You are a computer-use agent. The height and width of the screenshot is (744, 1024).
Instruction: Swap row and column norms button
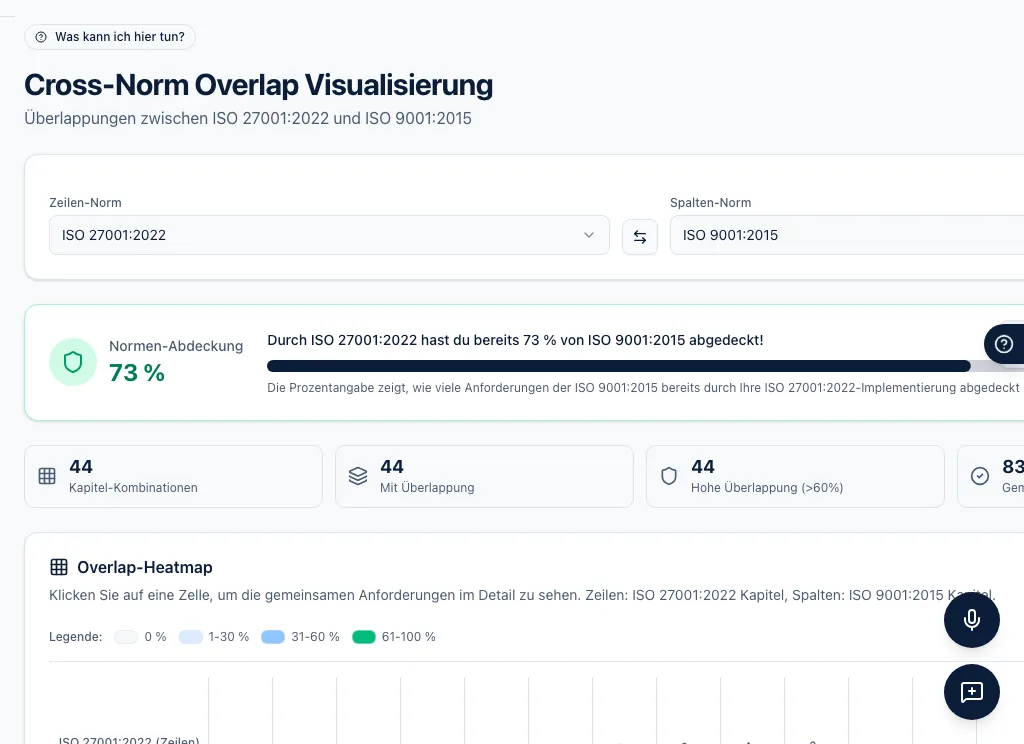pyautogui.click(x=640, y=237)
